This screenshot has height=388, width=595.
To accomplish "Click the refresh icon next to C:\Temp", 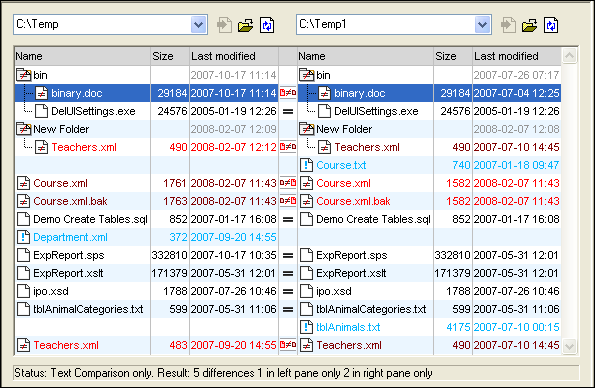I will tap(267, 25).
